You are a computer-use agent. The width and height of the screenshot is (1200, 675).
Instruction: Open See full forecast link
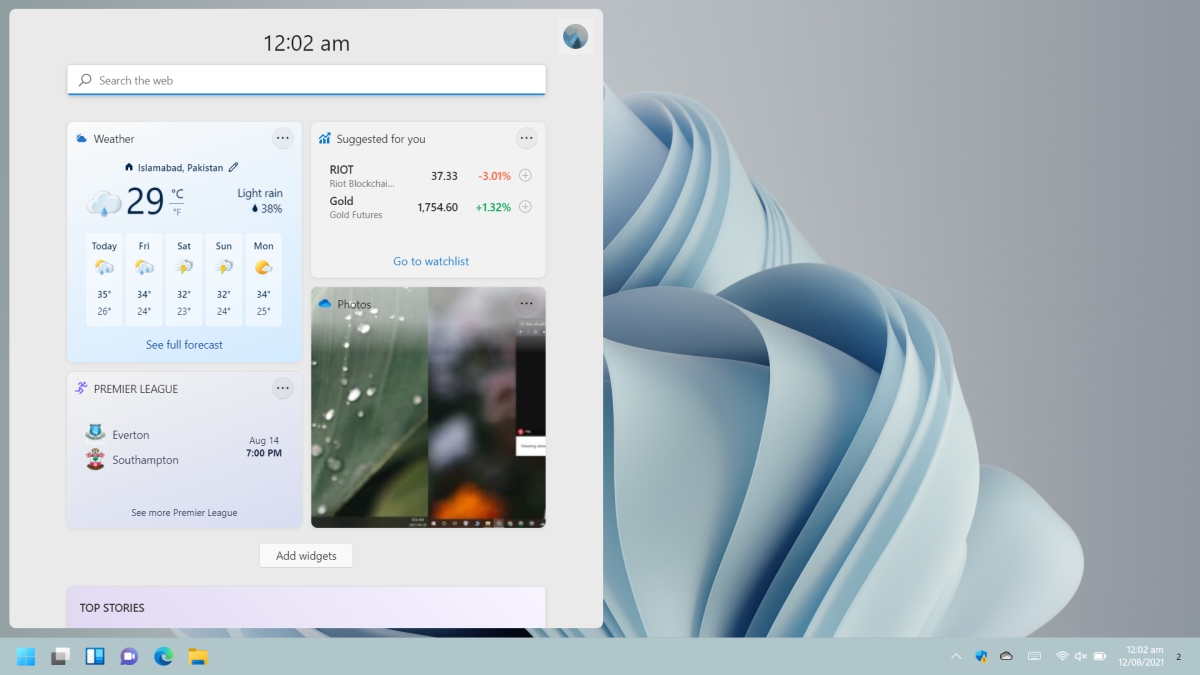point(184,344)
